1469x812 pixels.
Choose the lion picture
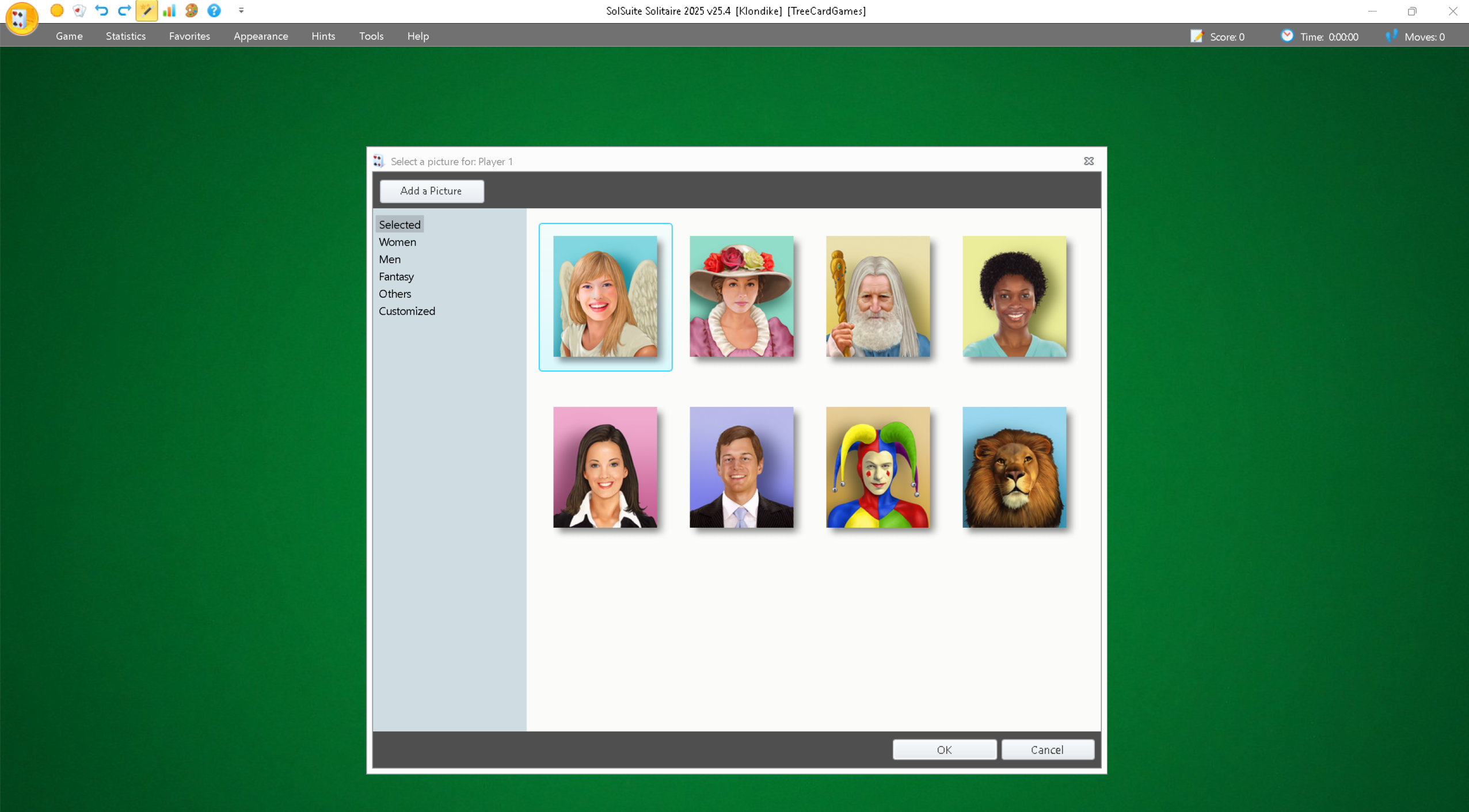coord(1014,467)
